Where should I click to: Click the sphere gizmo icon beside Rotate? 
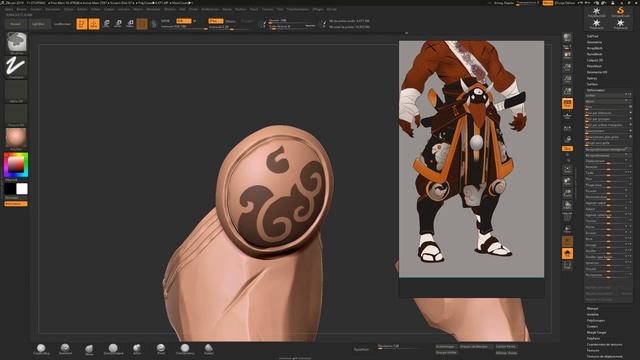pos(142,24)
